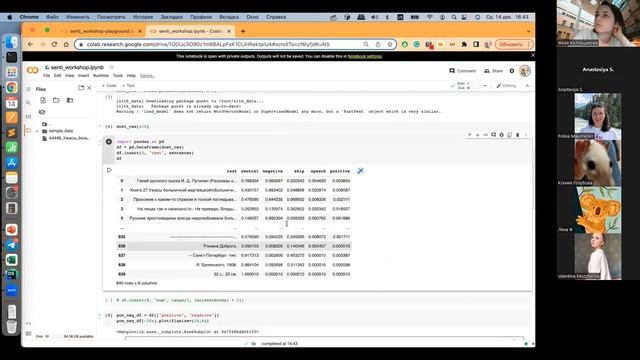The width and height of the screenshot is (640, 360).
Task: Click the Обновить update button
Action: pos(513,44)
